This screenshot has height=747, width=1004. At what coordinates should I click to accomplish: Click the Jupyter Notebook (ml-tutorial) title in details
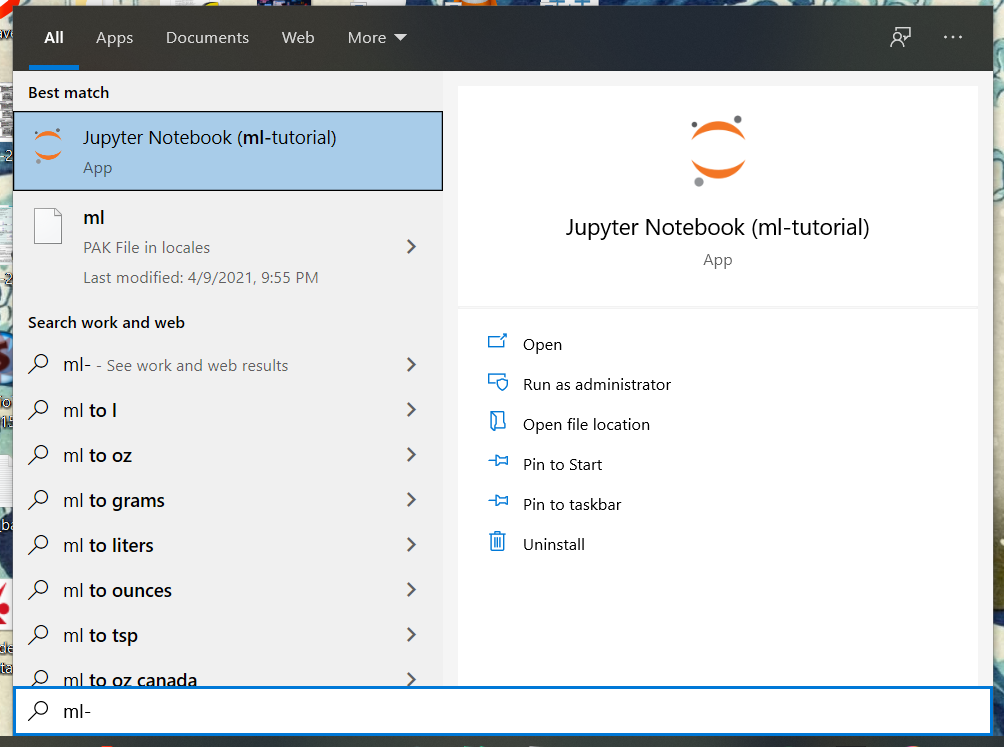point(717,227)
